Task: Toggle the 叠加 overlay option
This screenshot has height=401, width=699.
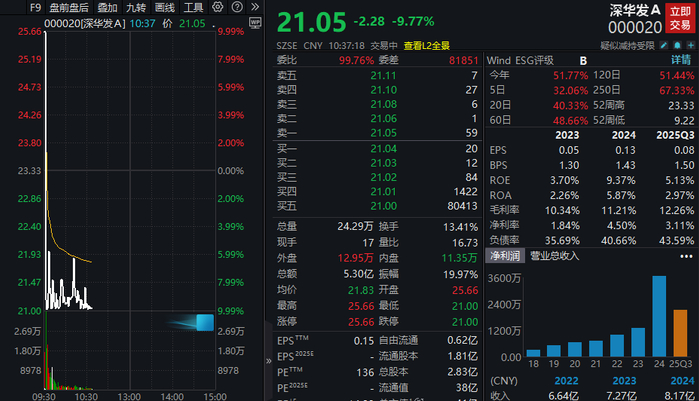Action: 107,6
